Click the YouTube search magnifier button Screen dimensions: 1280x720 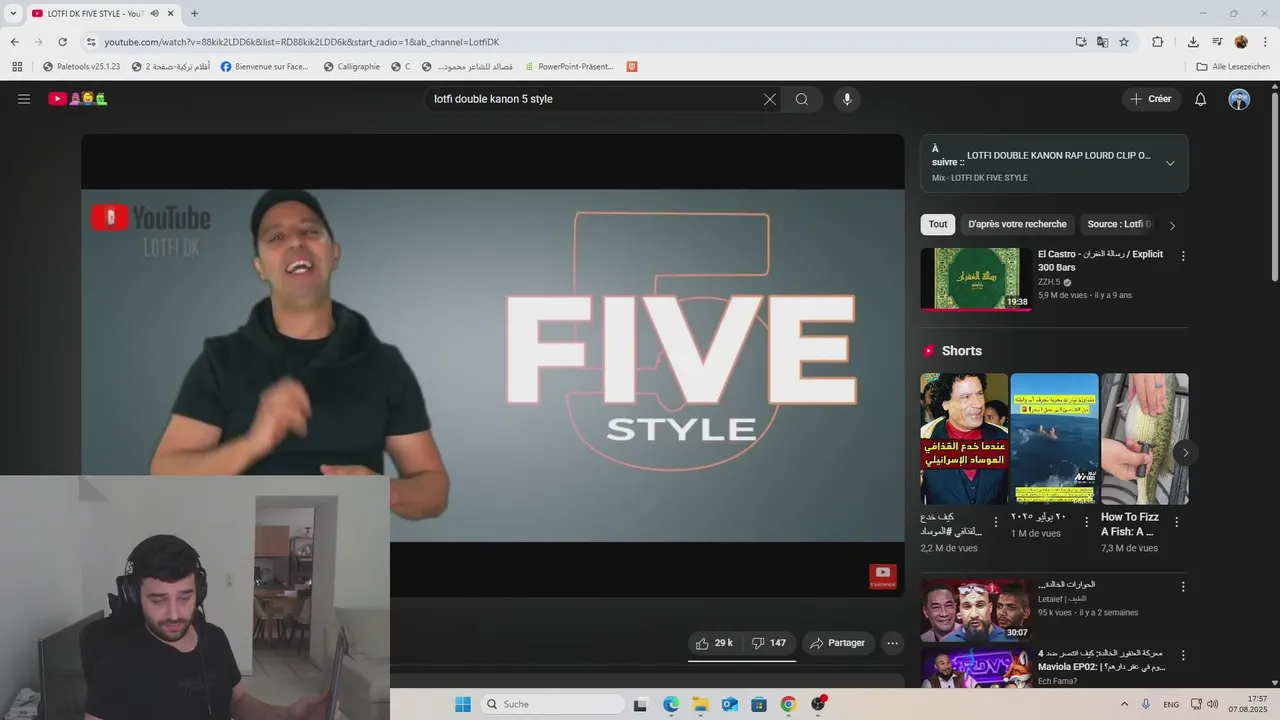(x=802, y=99)
